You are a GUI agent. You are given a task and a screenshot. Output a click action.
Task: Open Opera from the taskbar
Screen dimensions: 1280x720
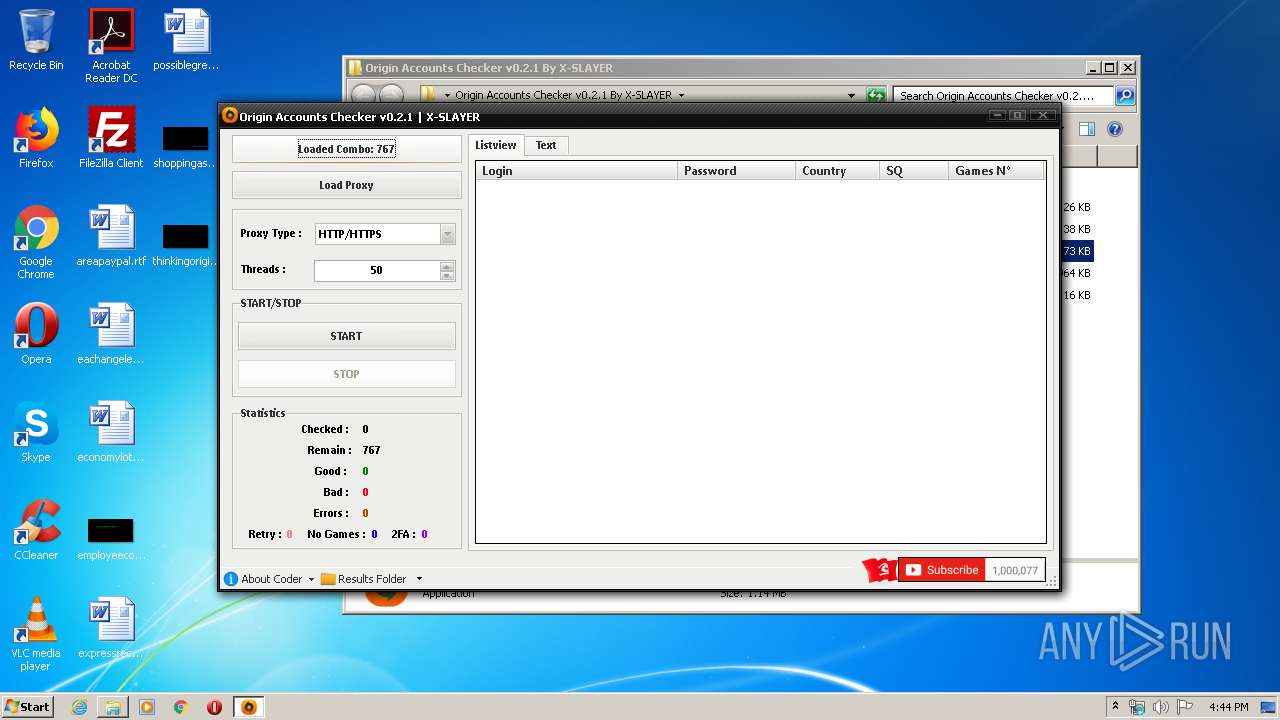[x=214, y=707]
